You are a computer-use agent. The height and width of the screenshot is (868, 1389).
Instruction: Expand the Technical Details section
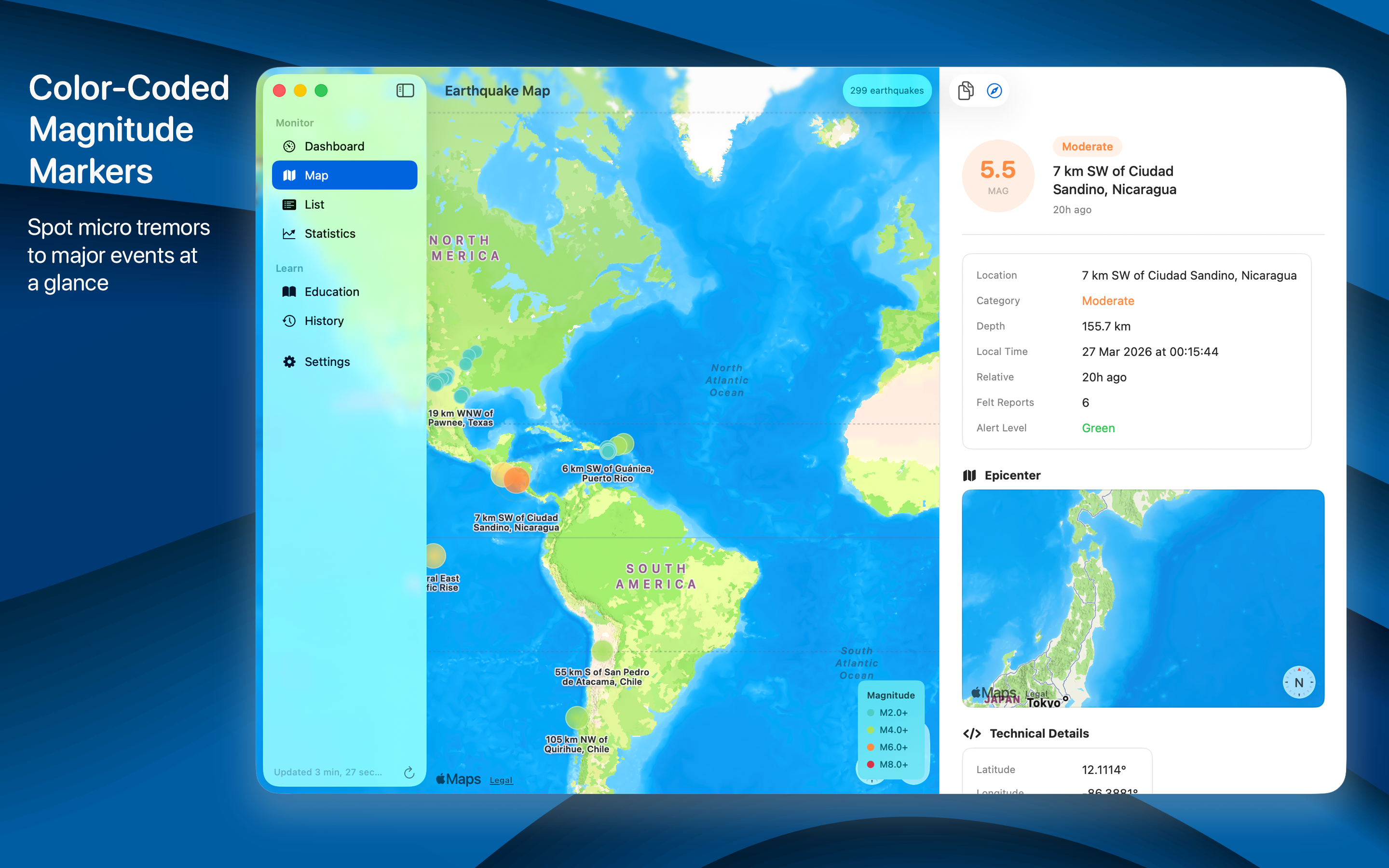(x=1038, y=733)
